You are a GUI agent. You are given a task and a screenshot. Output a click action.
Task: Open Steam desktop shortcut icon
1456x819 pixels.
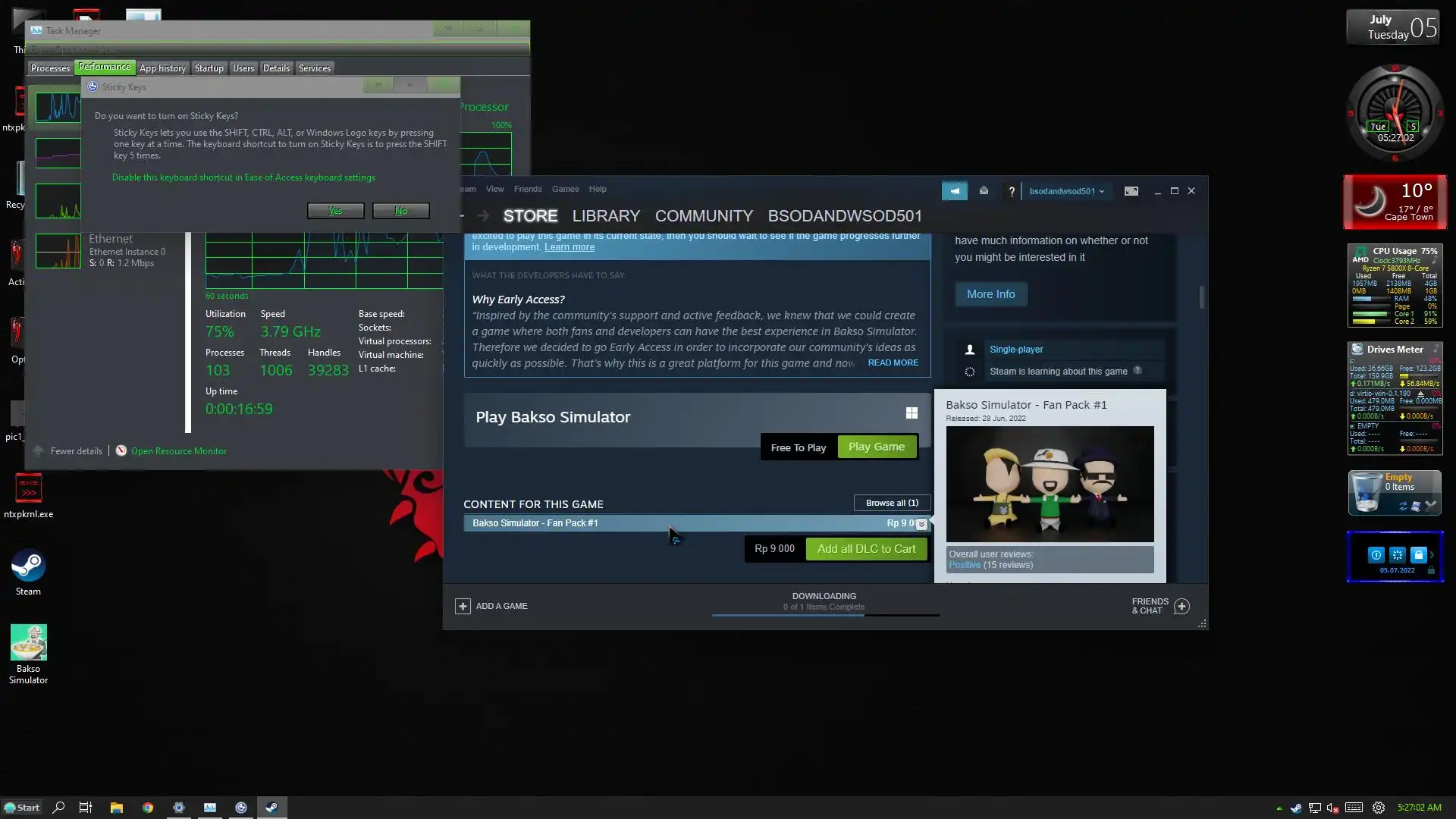pyautogui.click(x=28, y=566)
